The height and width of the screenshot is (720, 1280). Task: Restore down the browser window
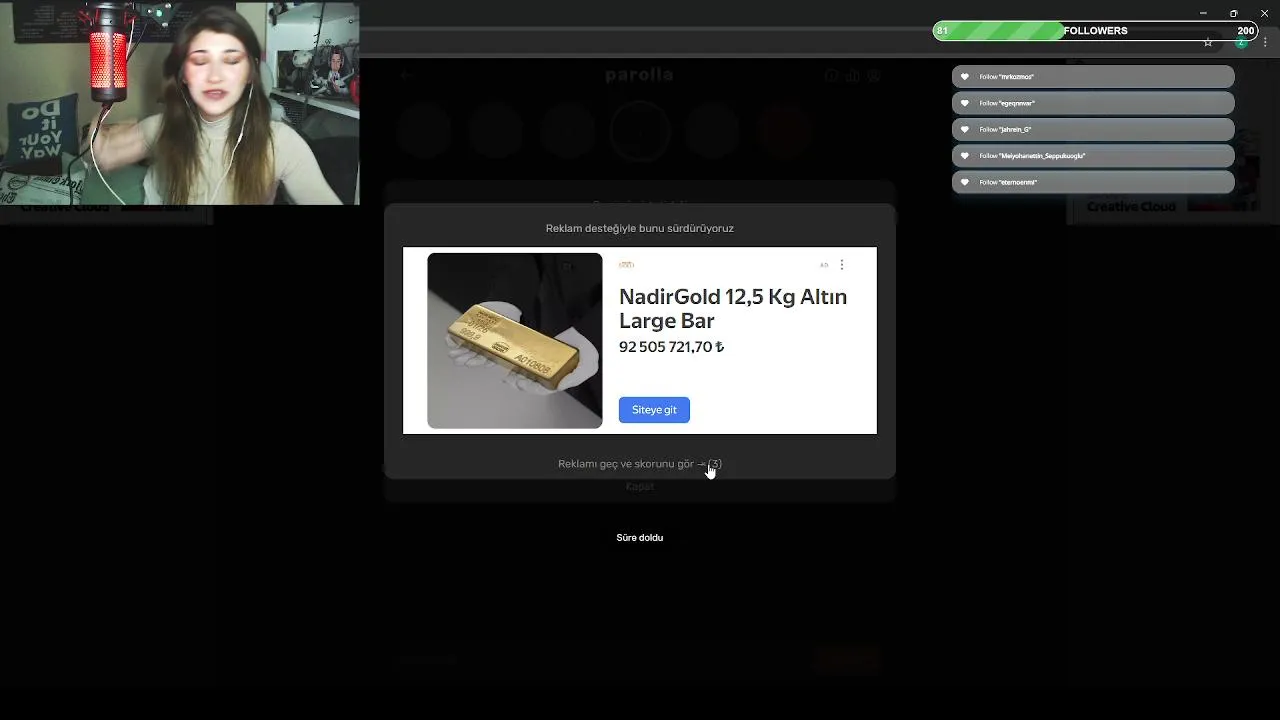click(x=1233, y=13)
